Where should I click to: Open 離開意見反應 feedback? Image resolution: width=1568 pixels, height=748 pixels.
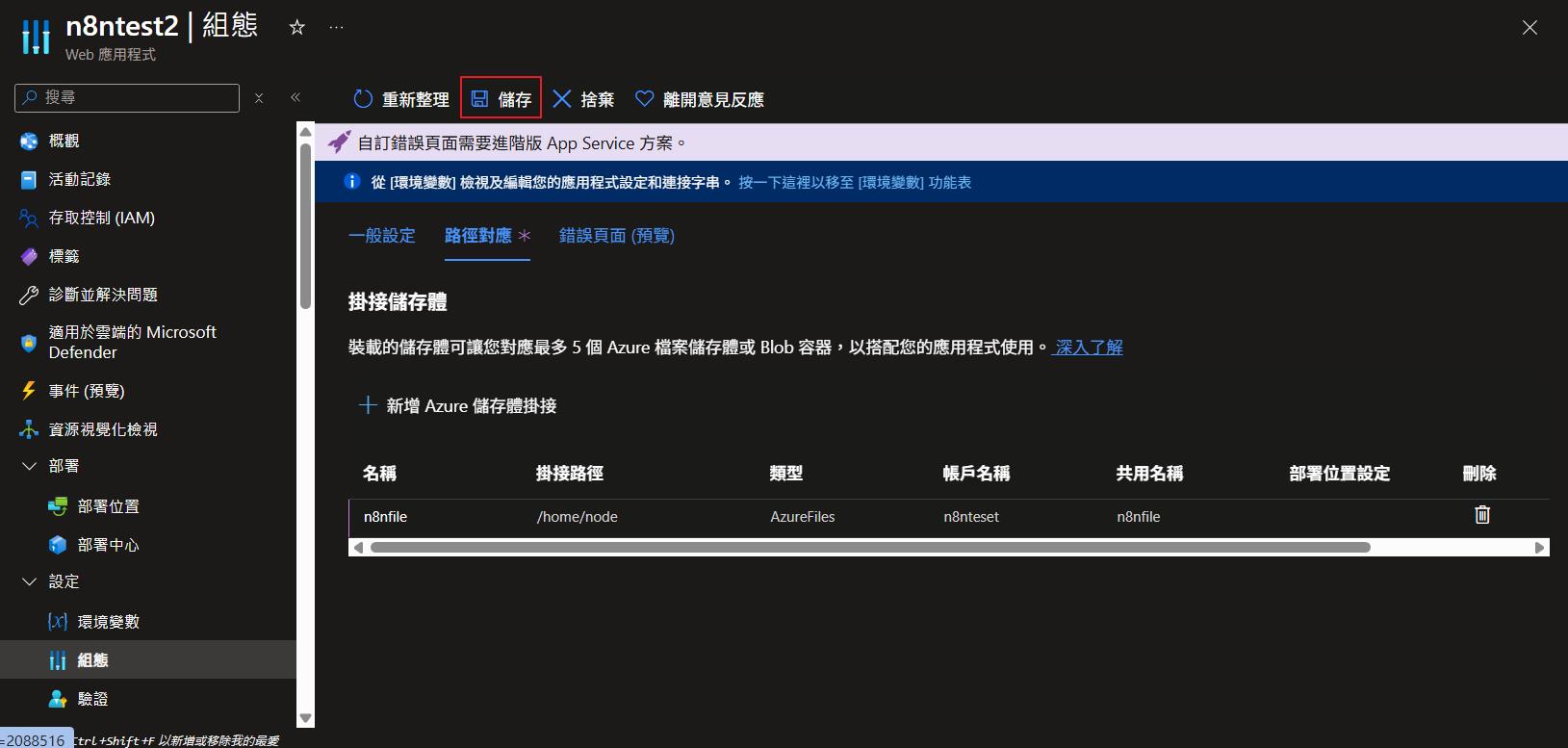pyautogui.click(x=699, y=99)
